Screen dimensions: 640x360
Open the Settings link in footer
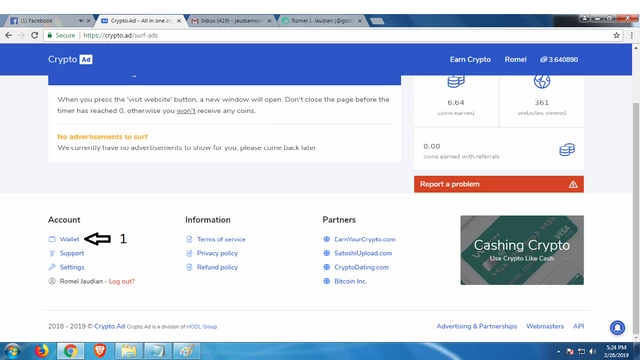[72, 267]
